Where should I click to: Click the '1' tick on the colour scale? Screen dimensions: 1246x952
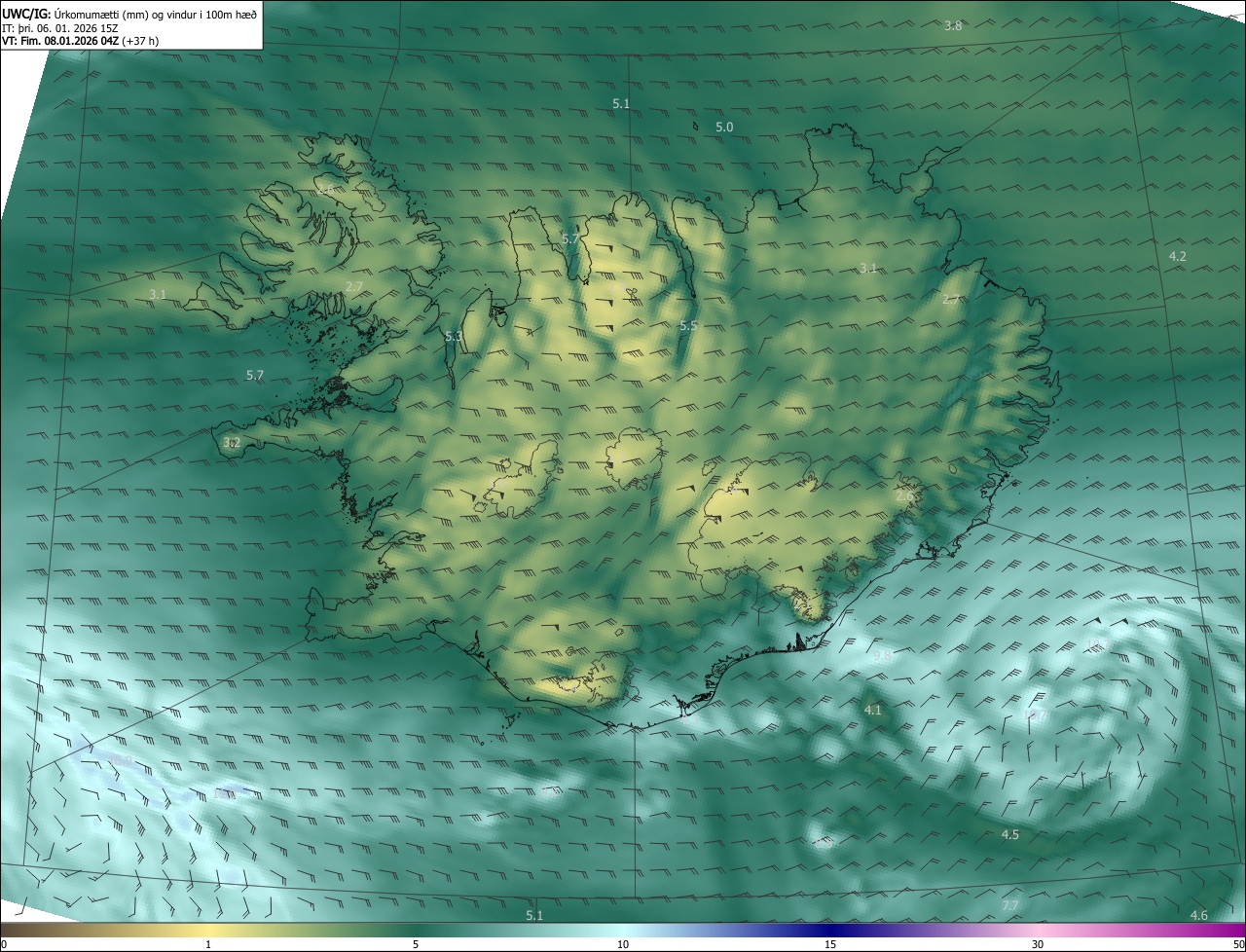208,944
